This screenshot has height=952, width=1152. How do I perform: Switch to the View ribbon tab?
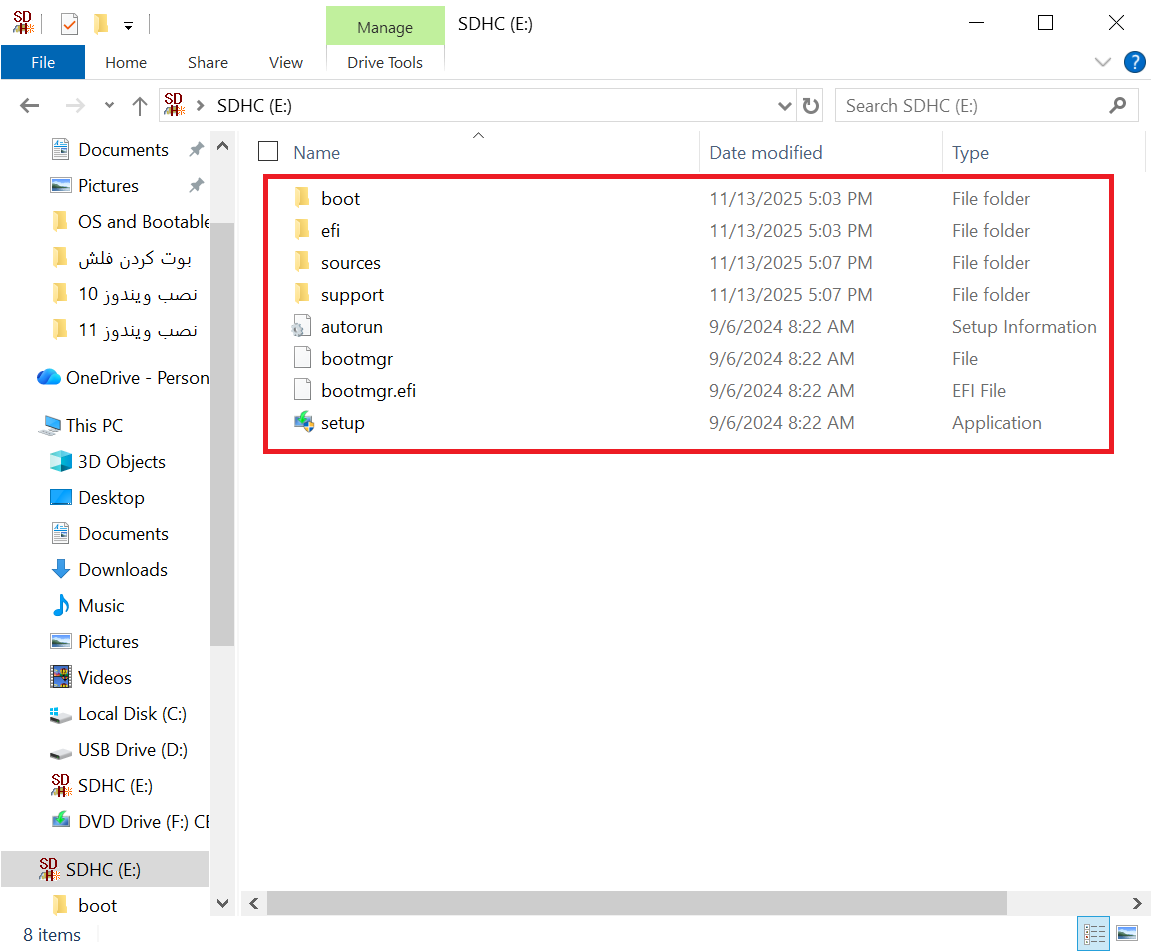[x=285, y=62]
